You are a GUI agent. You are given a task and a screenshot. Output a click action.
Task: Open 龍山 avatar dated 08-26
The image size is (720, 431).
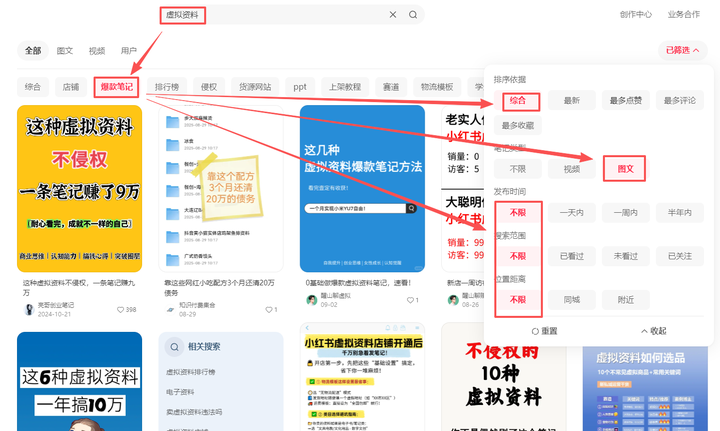(x=453, y=300)
